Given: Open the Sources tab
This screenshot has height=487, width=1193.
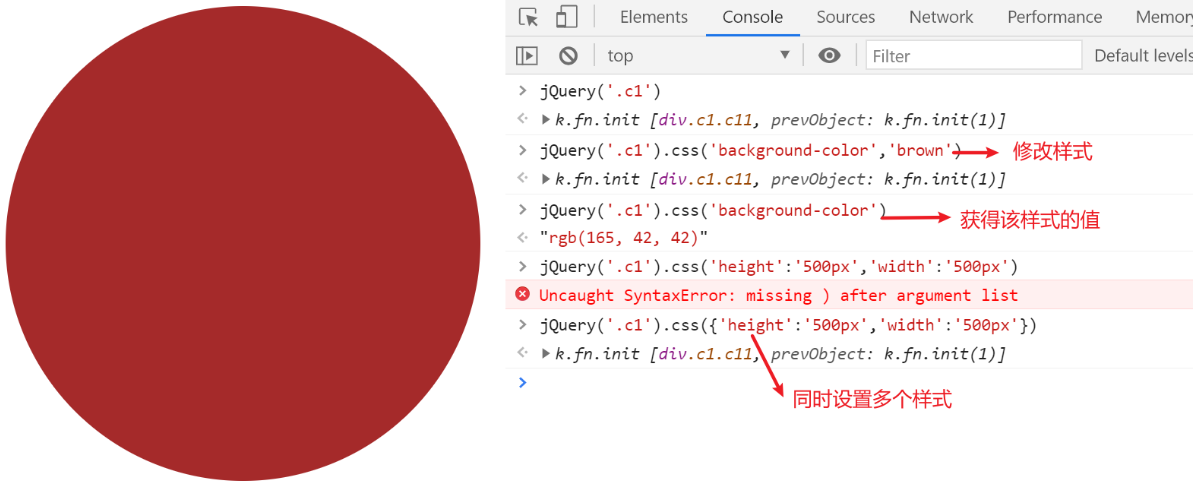Looking at the screenshot, I should (845, 17).
